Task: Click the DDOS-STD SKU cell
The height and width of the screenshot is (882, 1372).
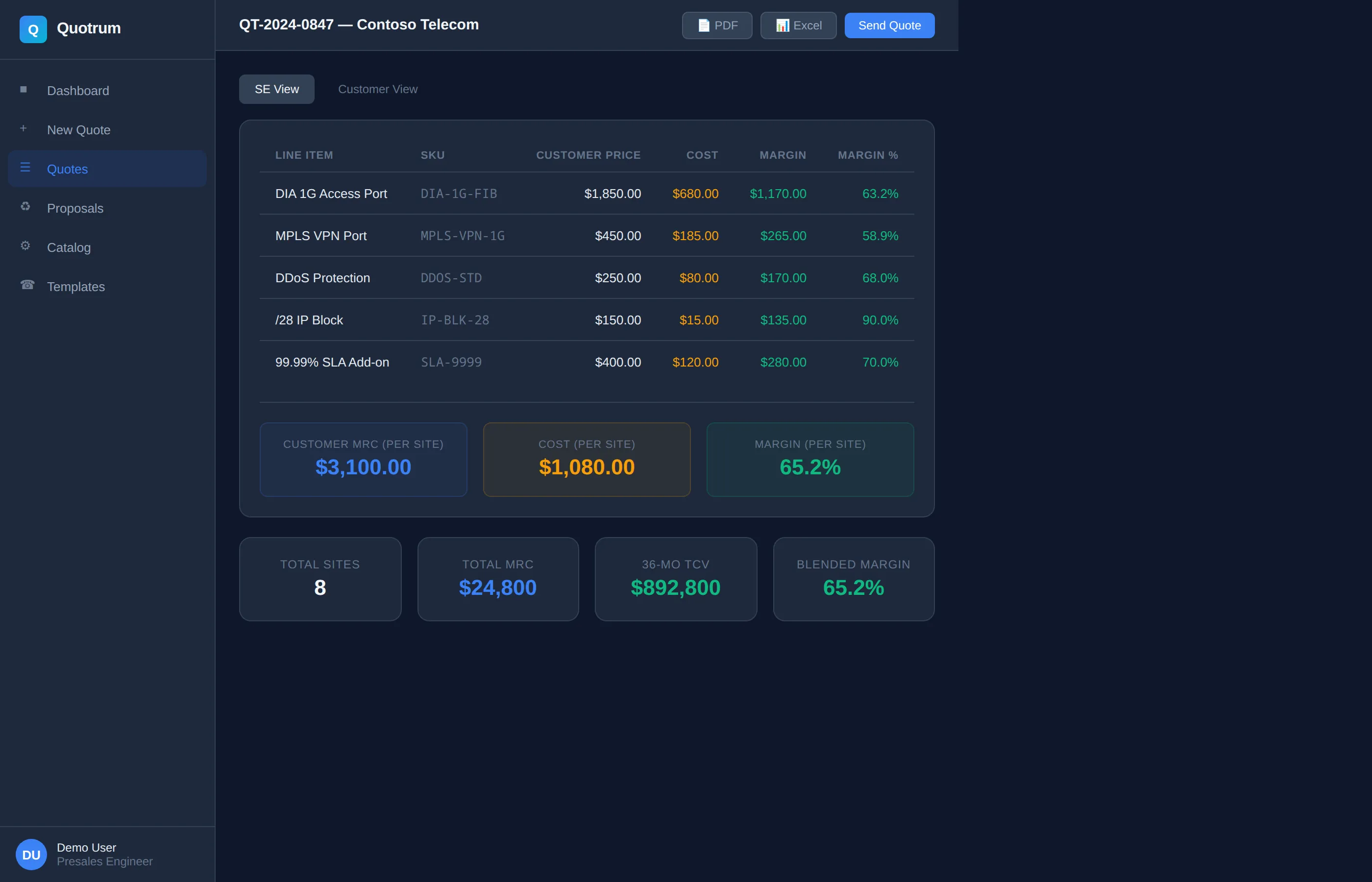Action: [x=451, y=278]
